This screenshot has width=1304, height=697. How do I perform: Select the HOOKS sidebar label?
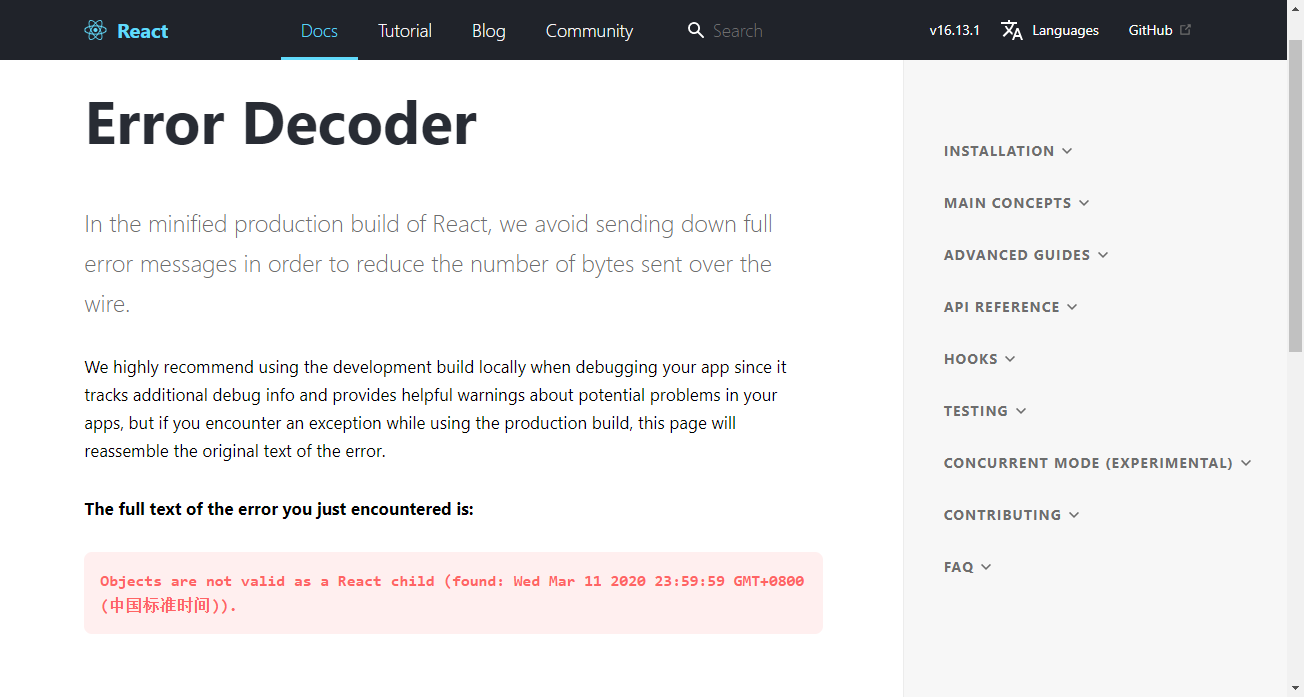point(971,359)
